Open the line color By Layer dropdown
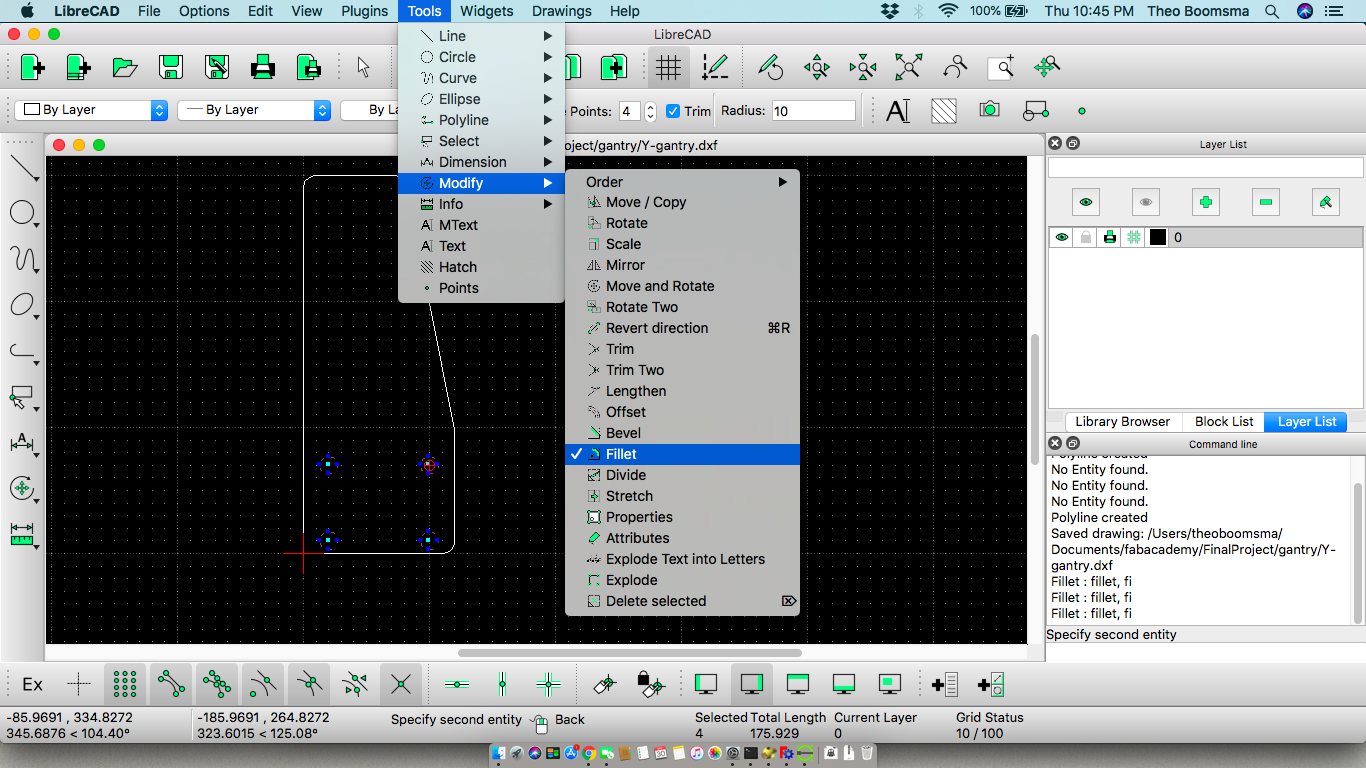 90,111
